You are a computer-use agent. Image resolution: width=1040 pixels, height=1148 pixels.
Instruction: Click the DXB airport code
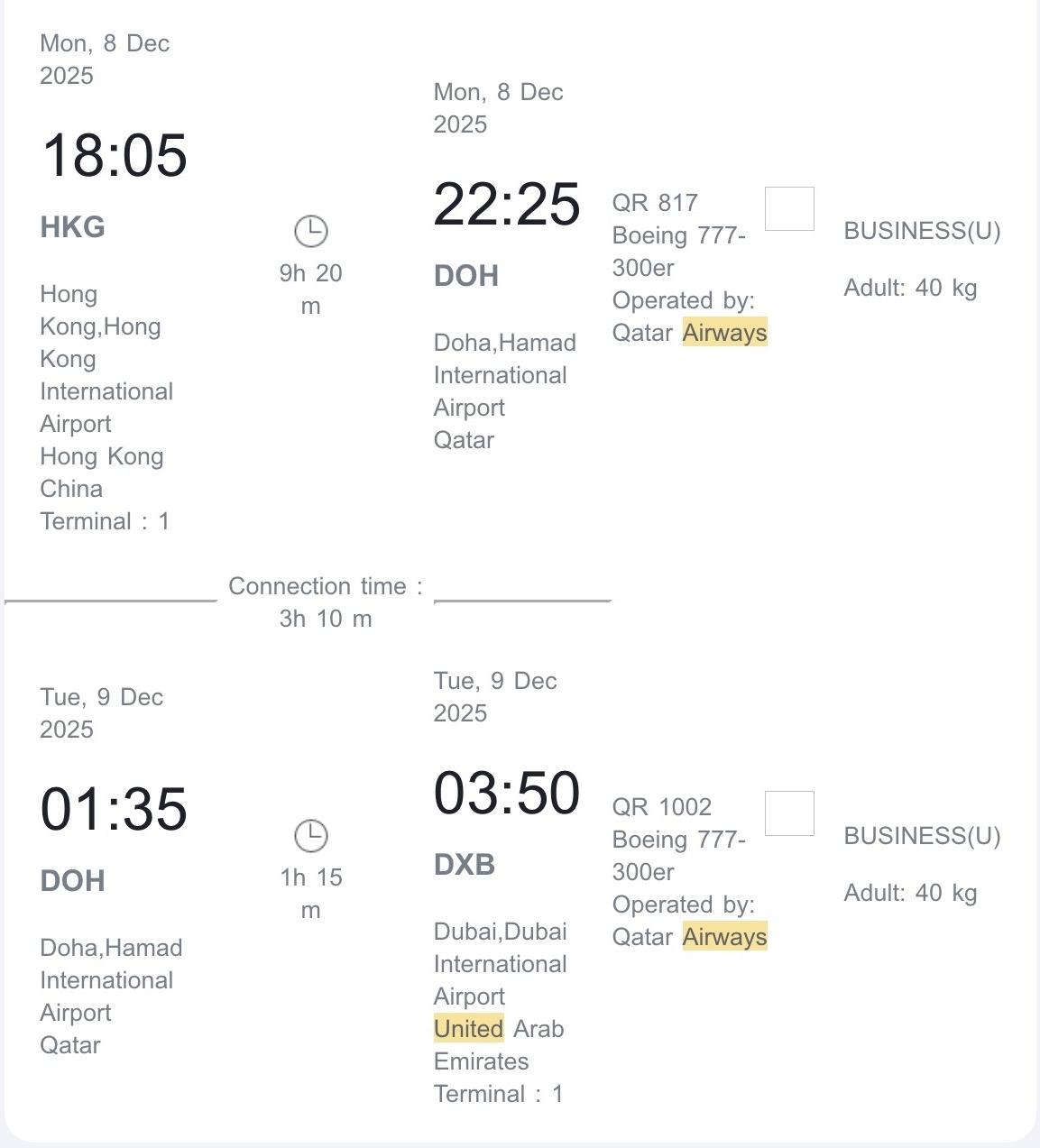(465, 864)
